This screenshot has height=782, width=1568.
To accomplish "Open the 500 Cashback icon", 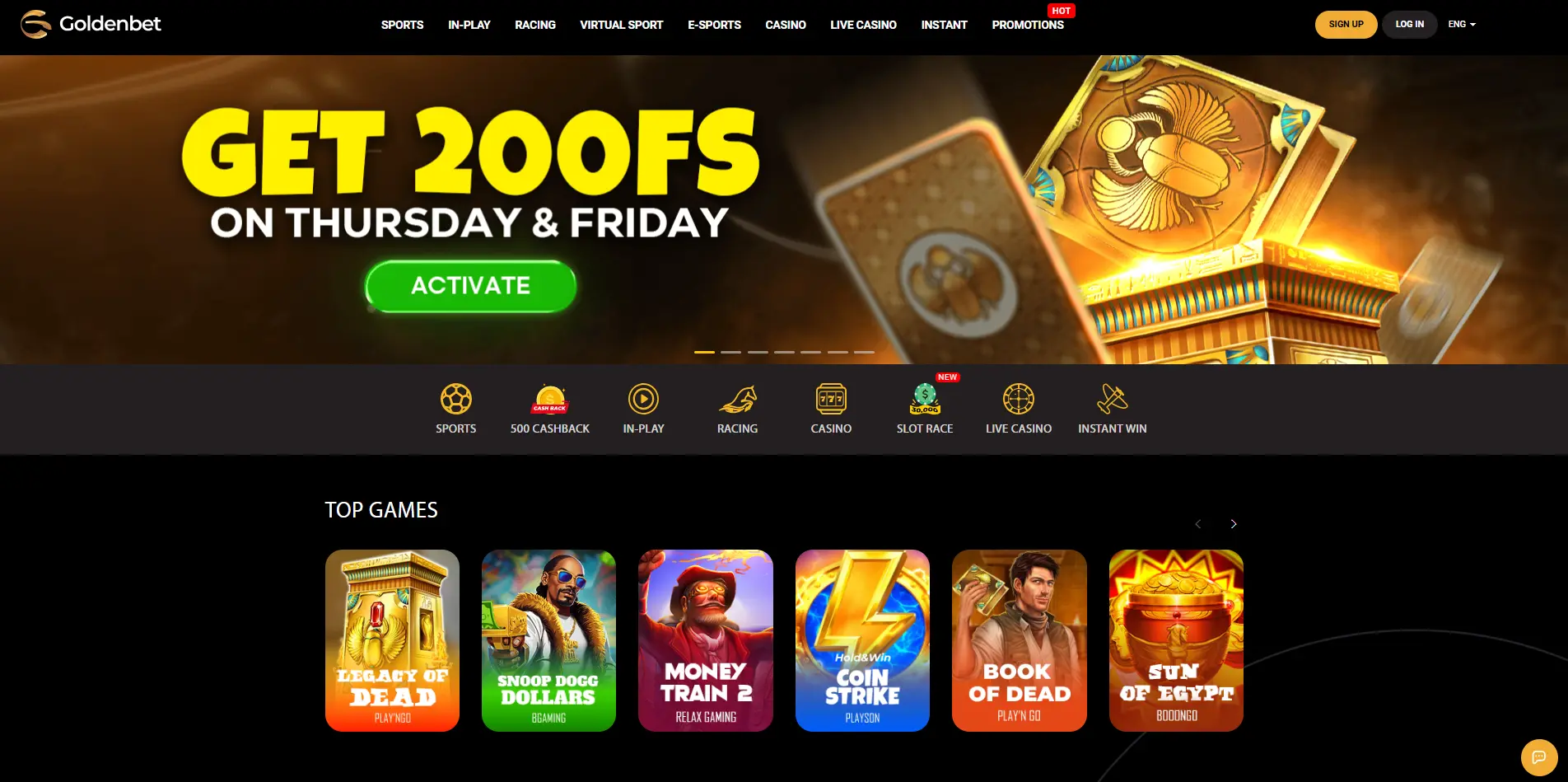I will (550, 399).
